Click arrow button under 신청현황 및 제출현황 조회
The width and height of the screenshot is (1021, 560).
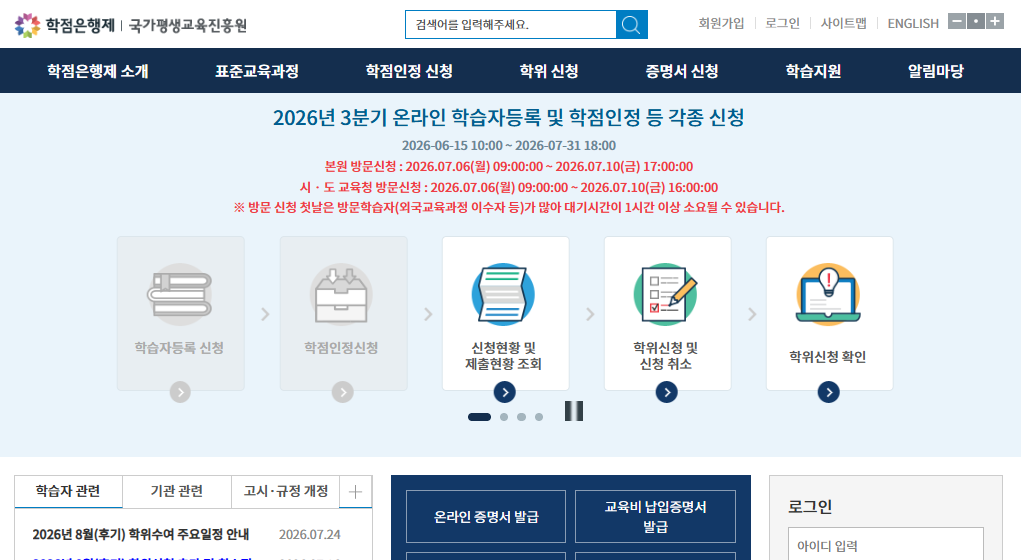point(505,392)
